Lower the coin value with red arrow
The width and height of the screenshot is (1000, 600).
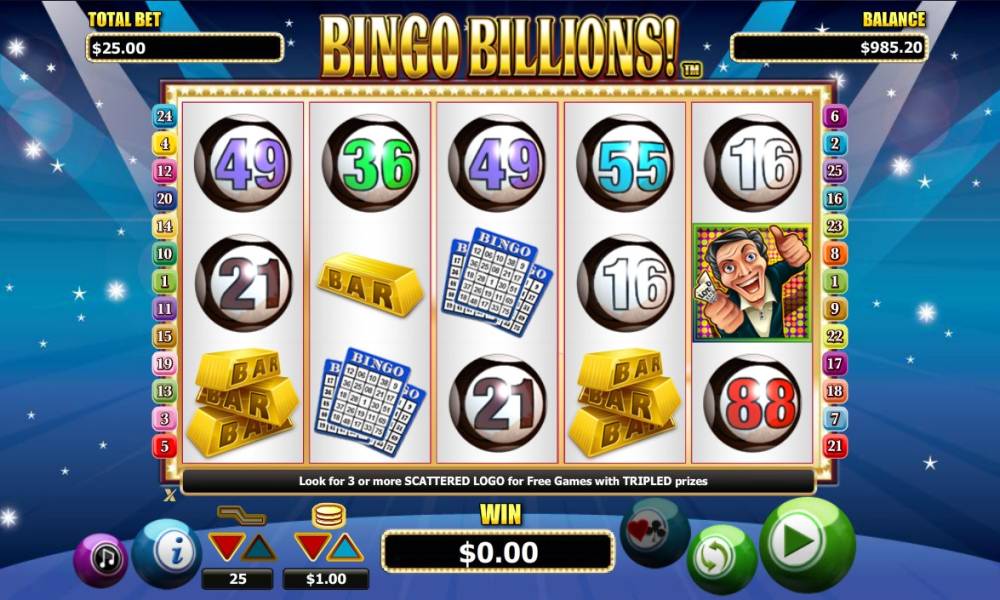click(x=311, y=547)
